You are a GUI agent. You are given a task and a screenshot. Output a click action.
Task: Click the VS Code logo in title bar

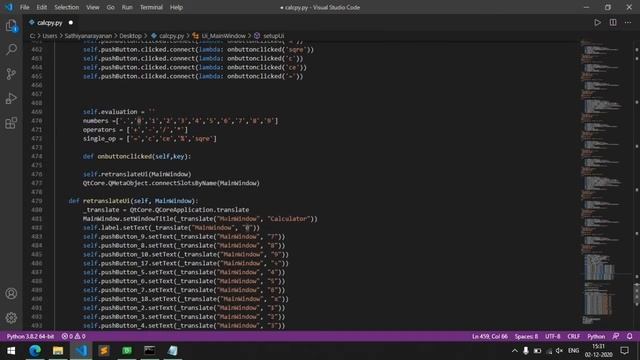coord(9,7)
